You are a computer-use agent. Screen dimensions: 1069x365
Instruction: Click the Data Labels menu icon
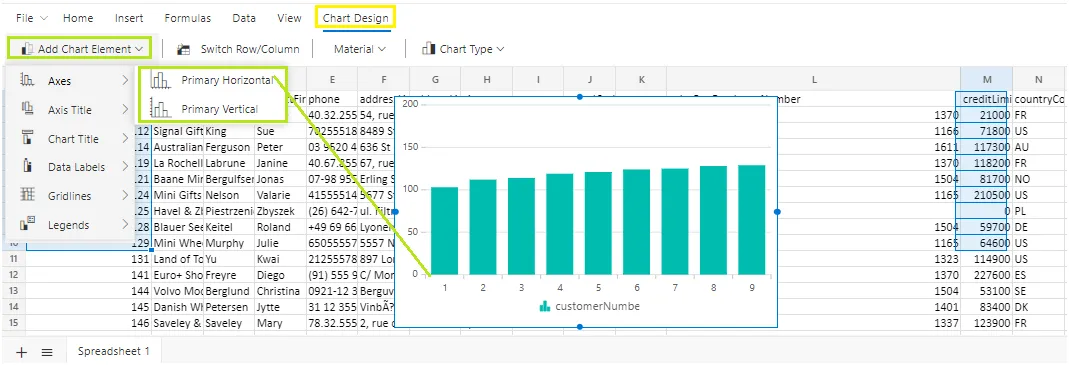(28, 166)
